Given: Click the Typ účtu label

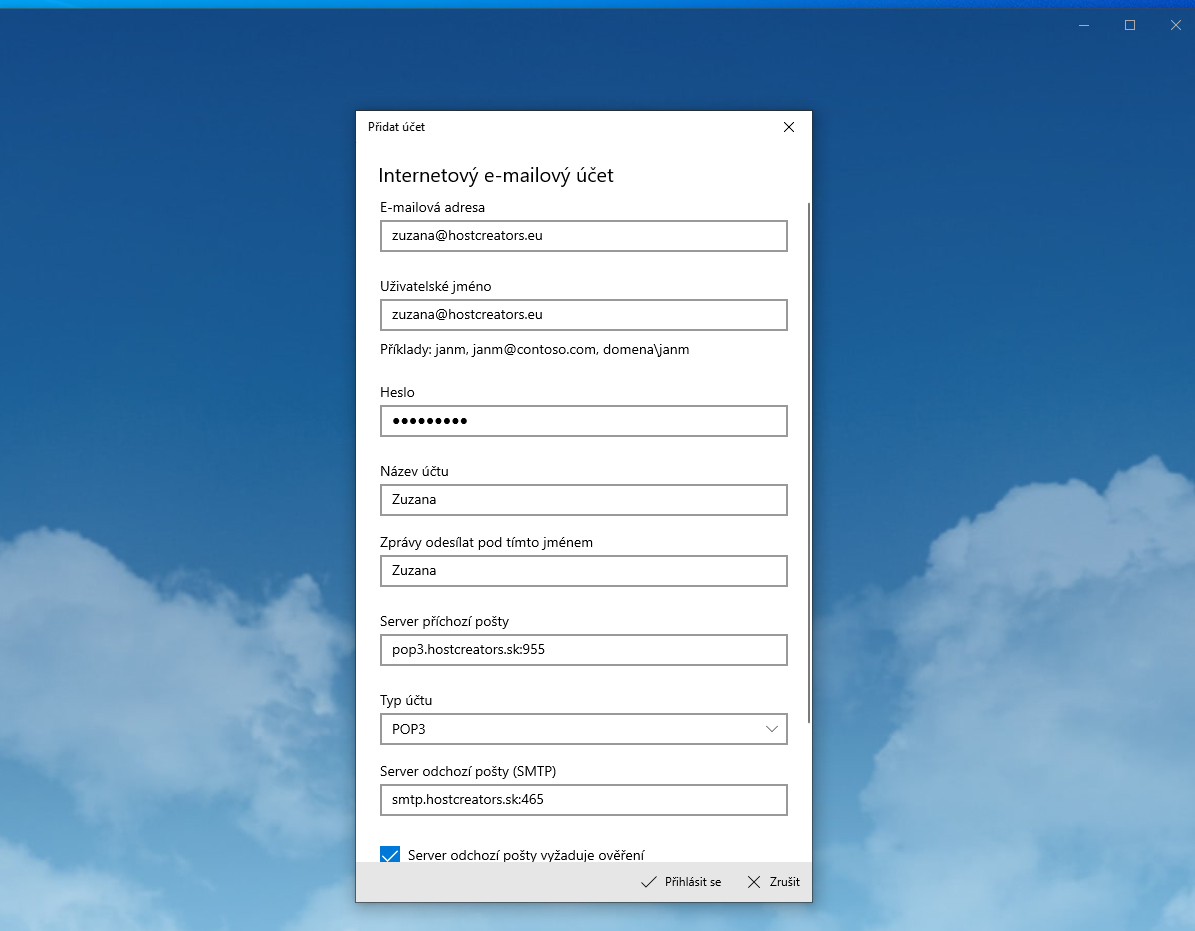Looking at the screenshot, I should click(406, 701).
